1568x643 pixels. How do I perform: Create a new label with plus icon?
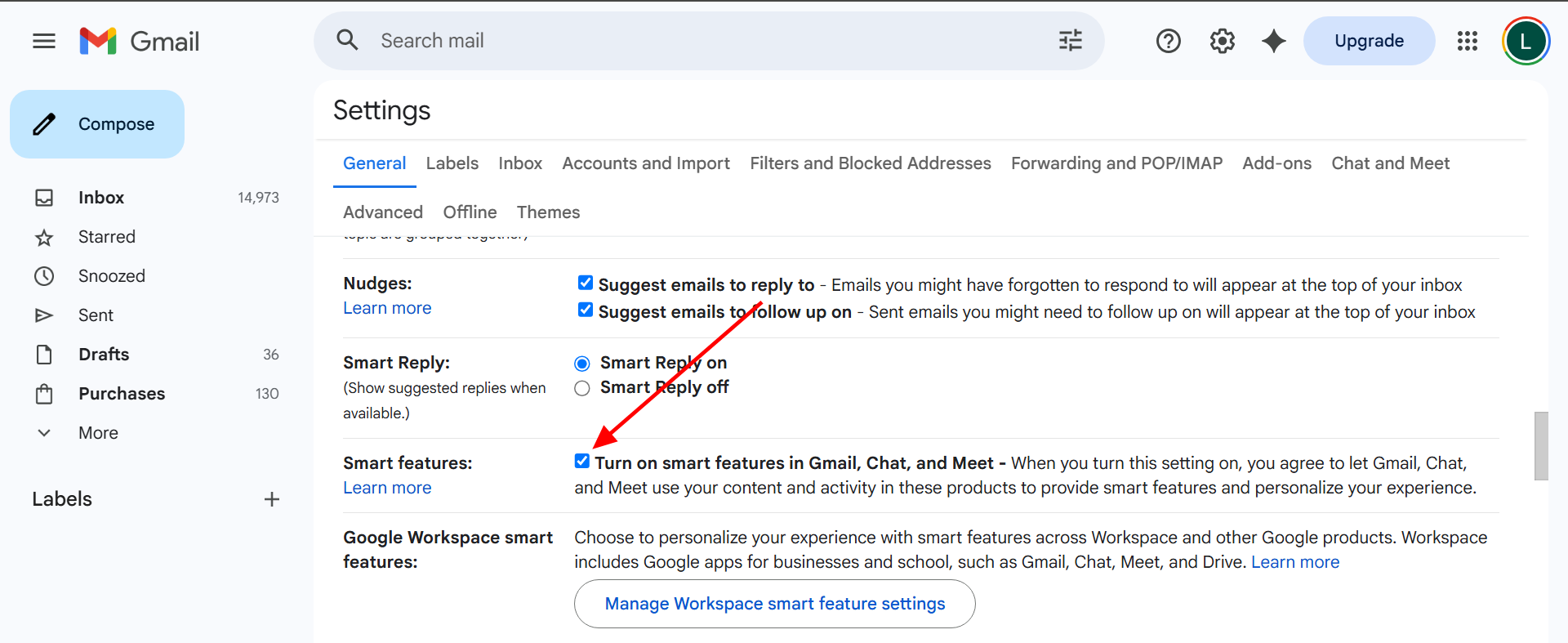click(272, 499)
